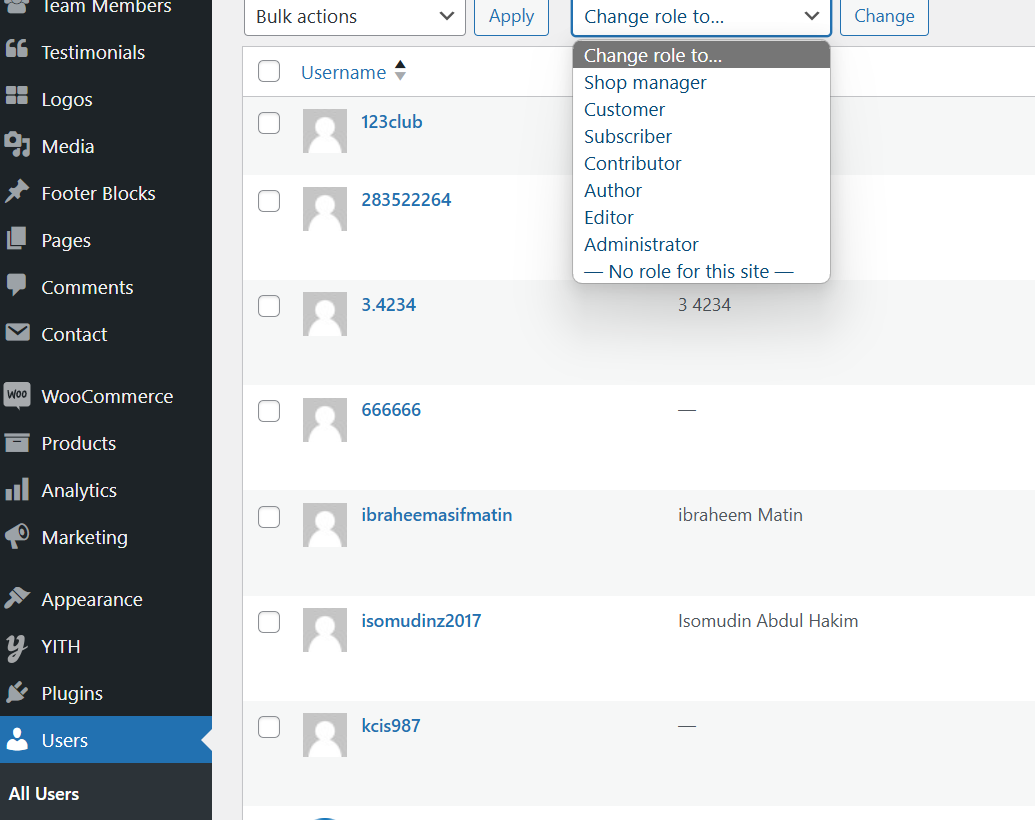Image resolution: width=1035 pixels, height=820 pixels.
Task: Click the Marketing megaphone icon
Action: [18, 537]
